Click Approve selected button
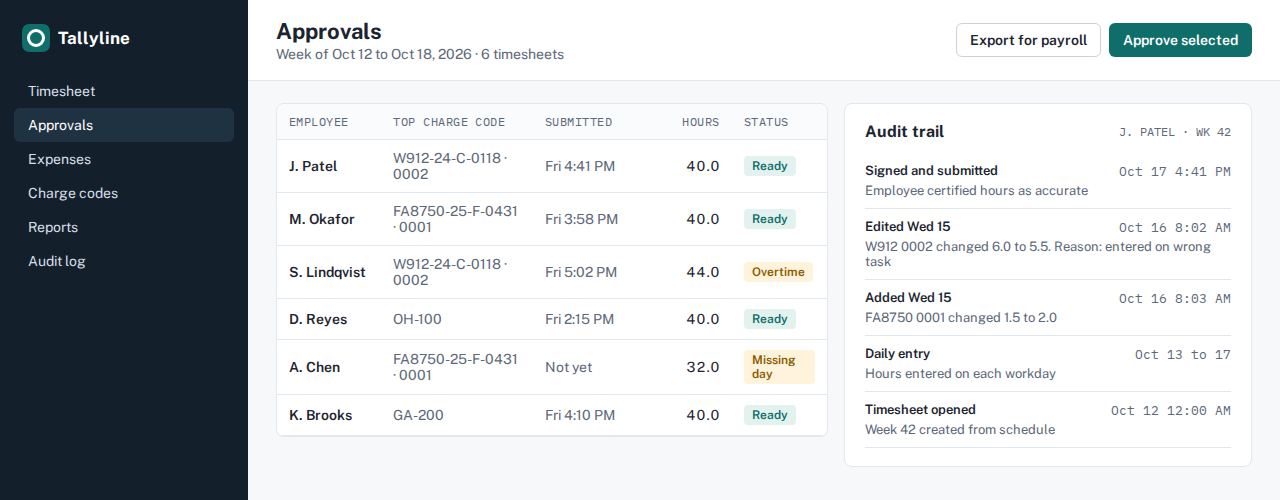Image resolution: width=1280 pixels, height=500 pixels. (1180, 40)
